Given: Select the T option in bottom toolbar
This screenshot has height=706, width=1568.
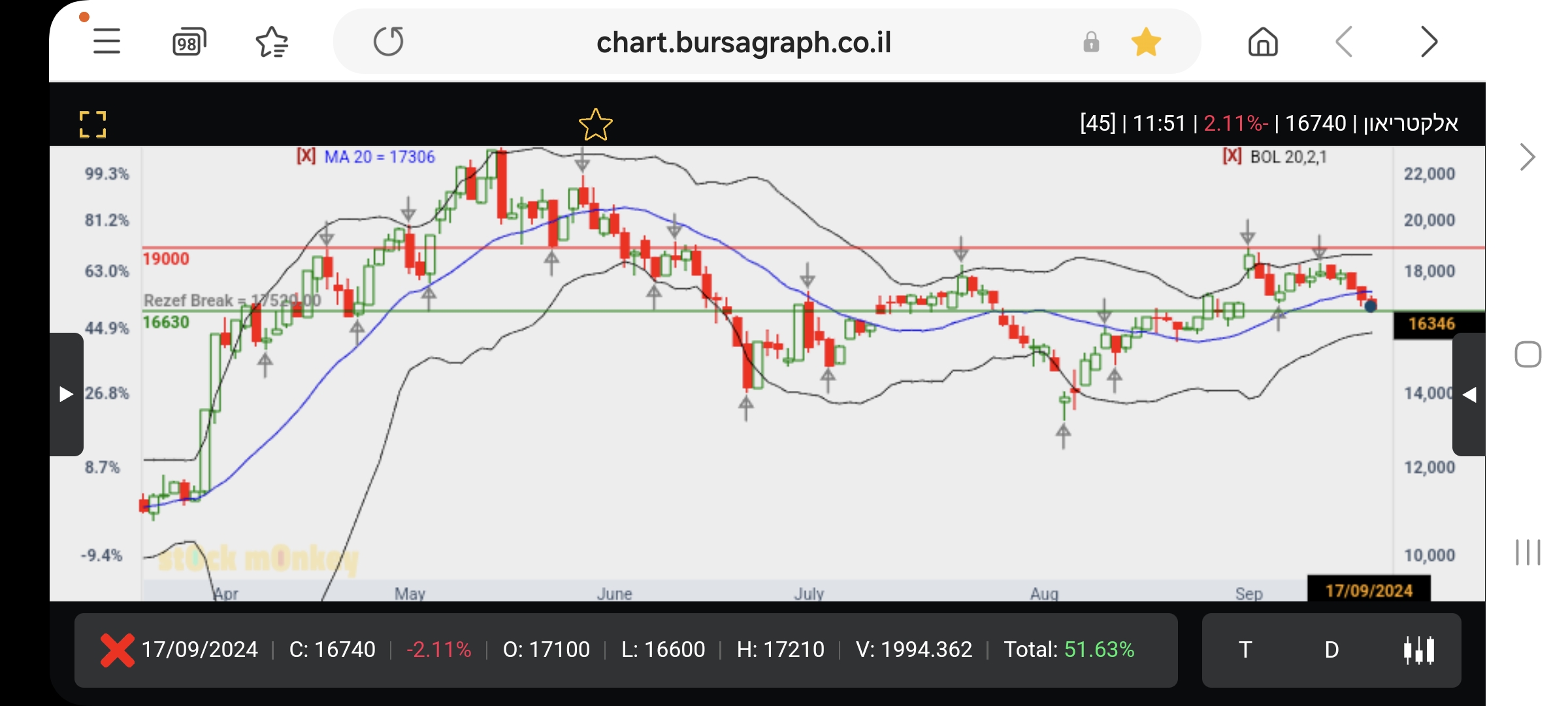Looking at the screenshot, I should click(1245, 650).
